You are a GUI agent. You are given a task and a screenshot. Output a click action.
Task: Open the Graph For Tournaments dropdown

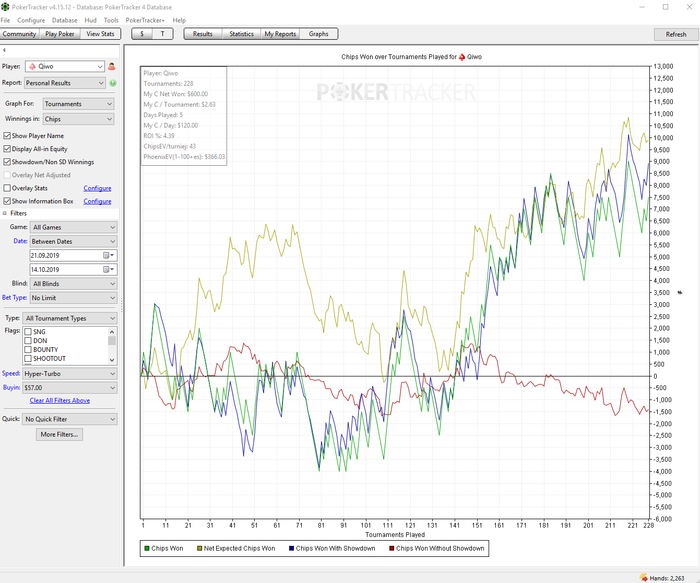(x=77, y=104)
